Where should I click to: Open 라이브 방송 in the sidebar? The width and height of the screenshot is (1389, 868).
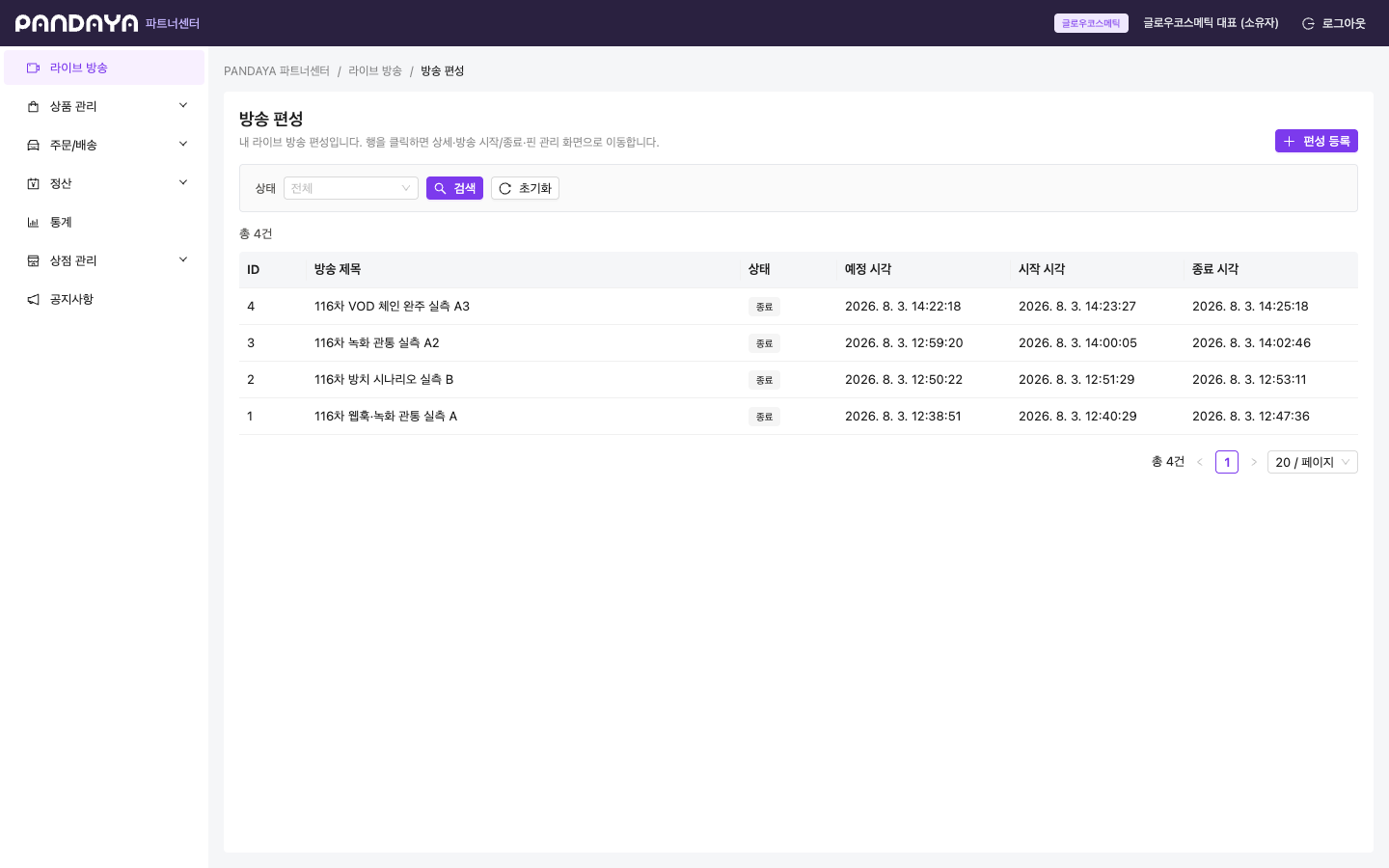tap(104, 68)
